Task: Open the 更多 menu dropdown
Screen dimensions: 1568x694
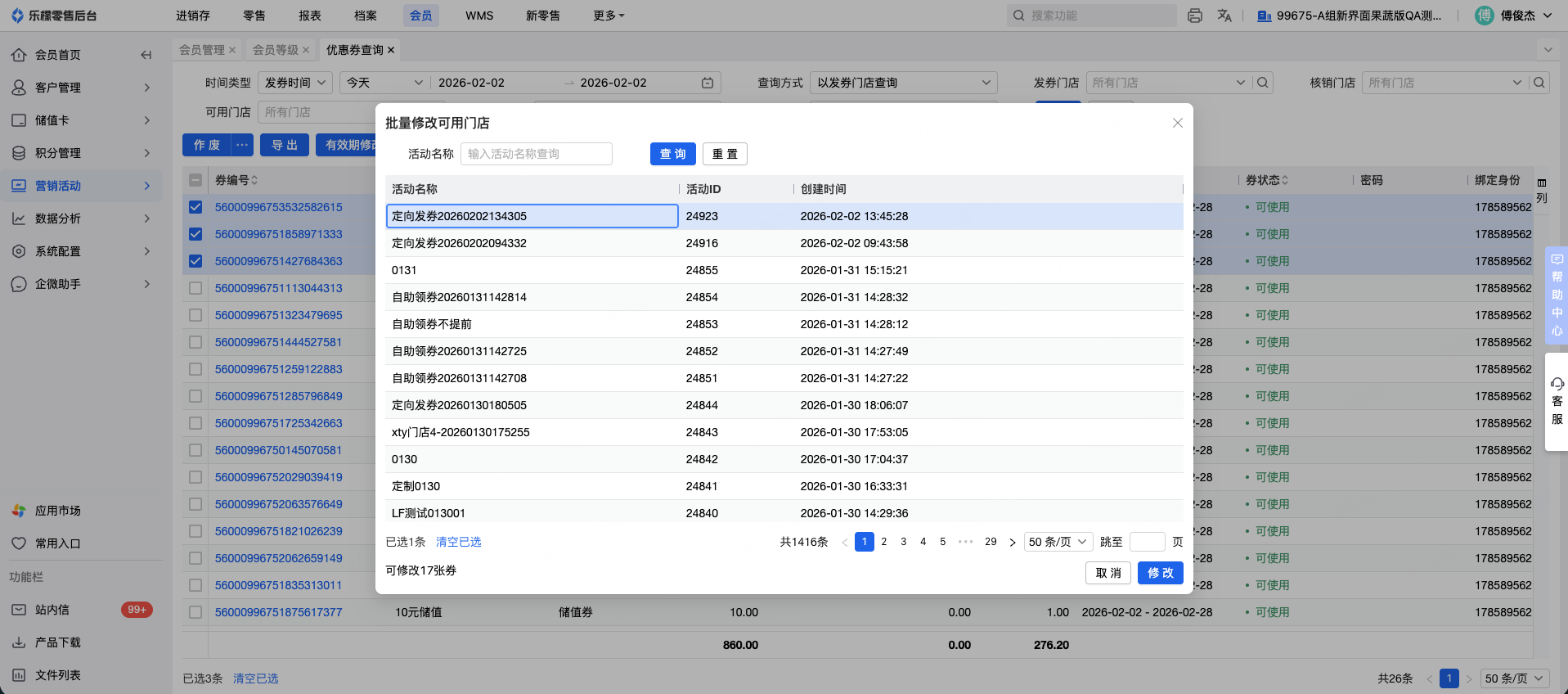Action: click(x=609, y=16)
